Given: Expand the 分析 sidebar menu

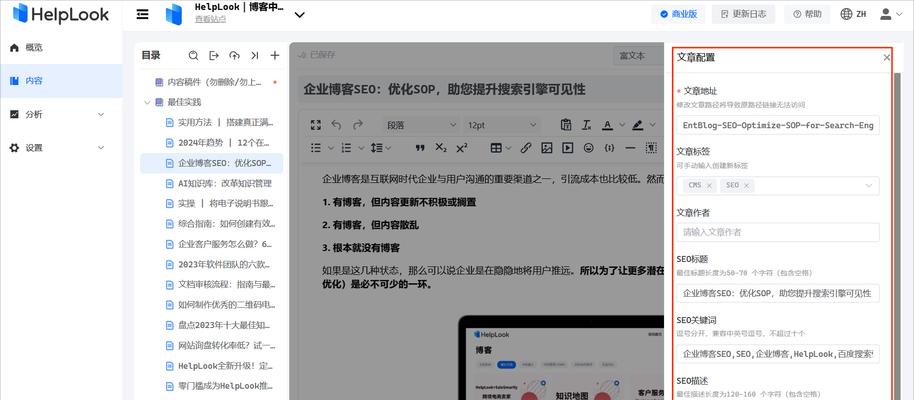Looking at the screenshot, I should [x=100, y=114].
